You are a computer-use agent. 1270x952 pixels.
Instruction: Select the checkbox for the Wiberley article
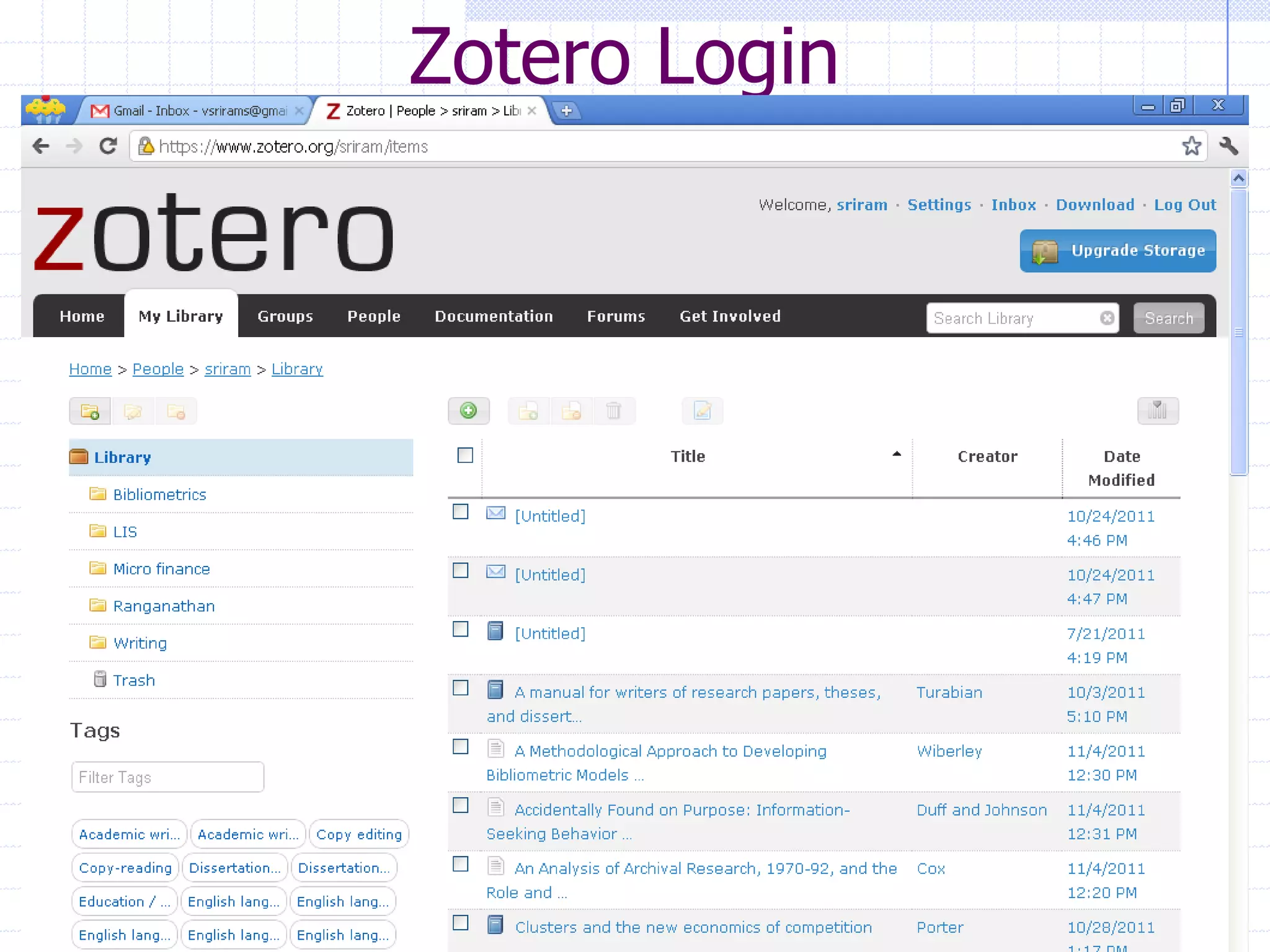[x=461, y=747]
